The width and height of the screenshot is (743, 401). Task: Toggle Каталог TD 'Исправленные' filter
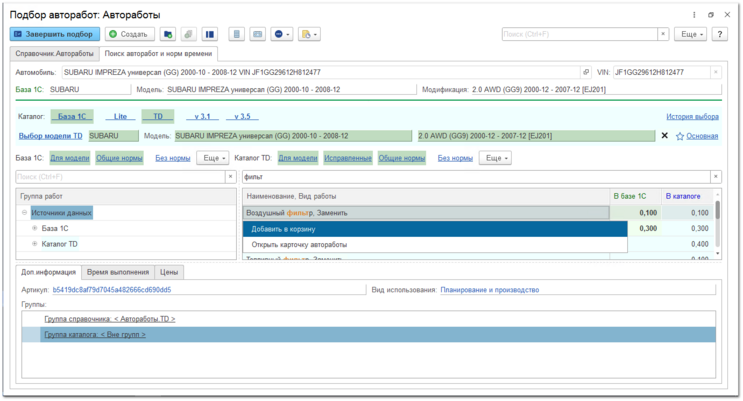click(x=348, y=158)
